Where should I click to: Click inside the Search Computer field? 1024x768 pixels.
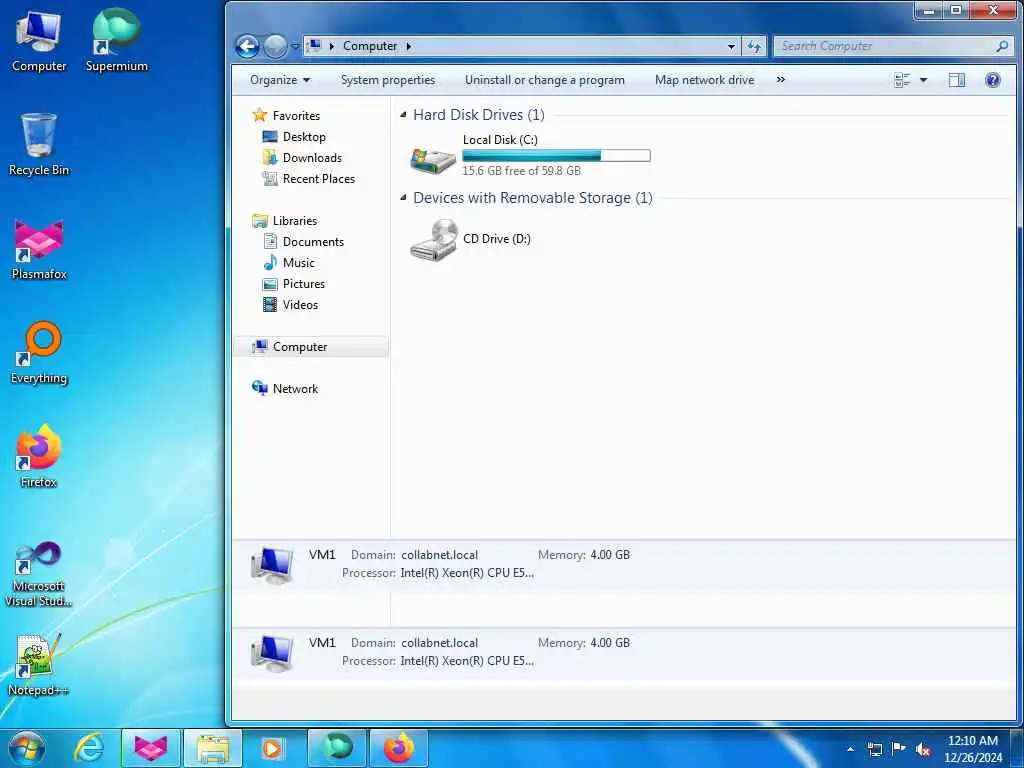click(x=885, y=46)
